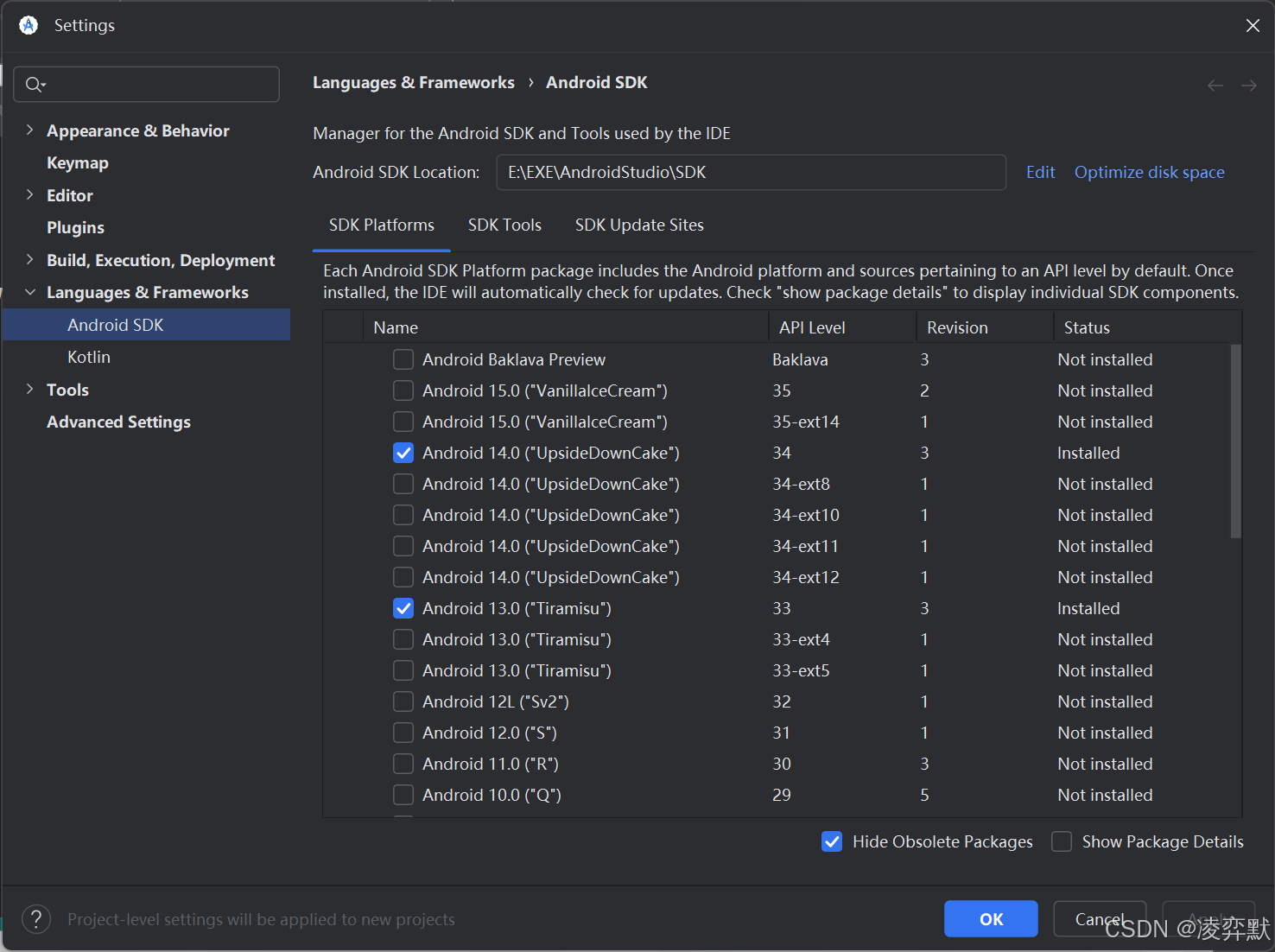
Task: Click the OK button
Action: pyautogui.click(x=991, y=919)
